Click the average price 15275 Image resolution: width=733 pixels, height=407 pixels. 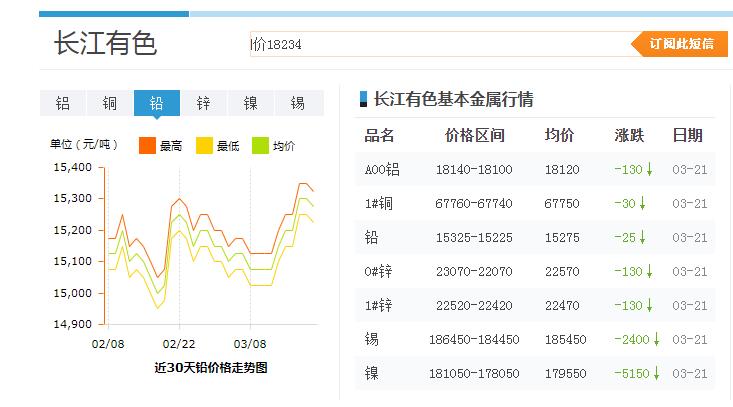562,238
